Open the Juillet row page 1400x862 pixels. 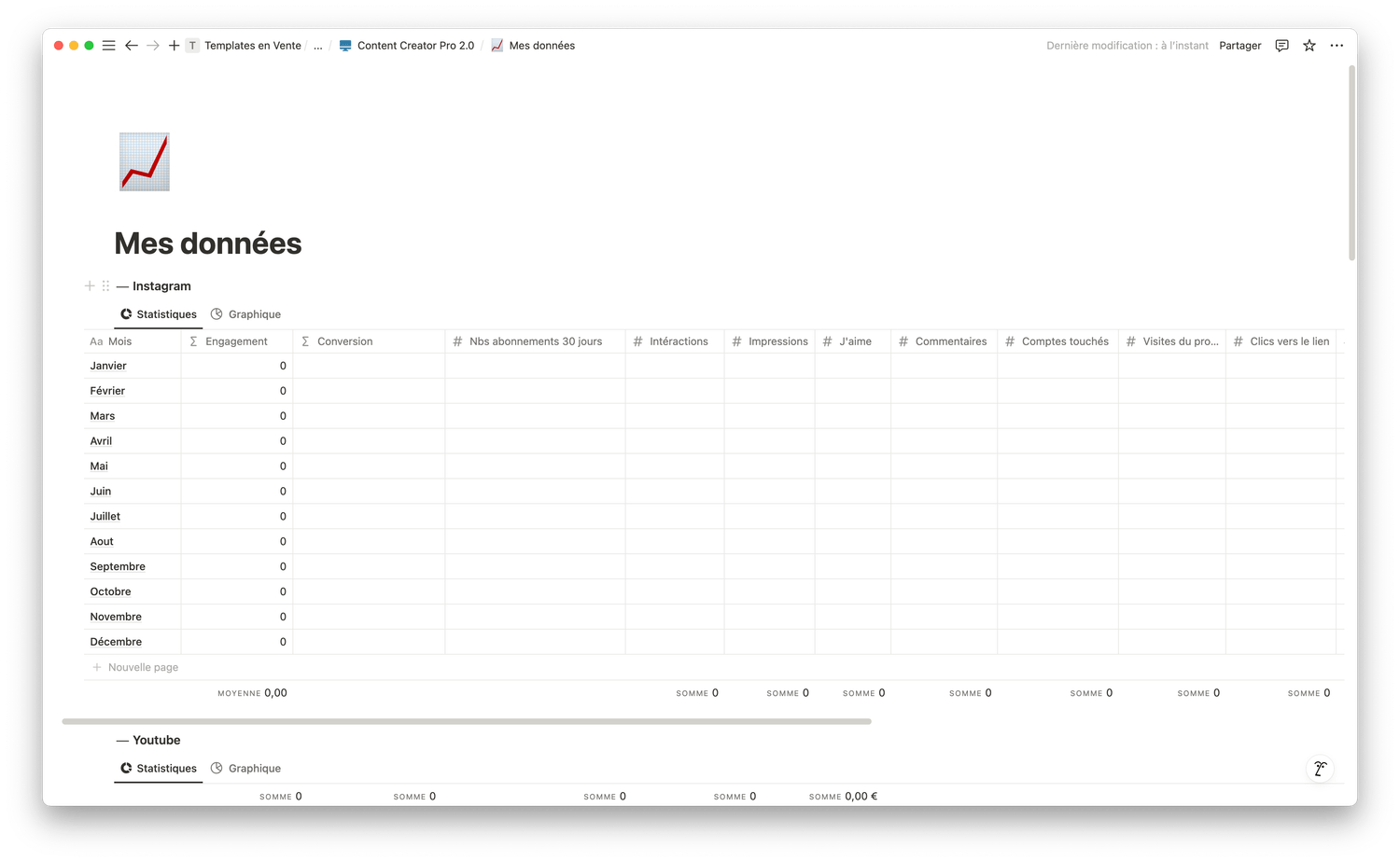pos(105,517)
